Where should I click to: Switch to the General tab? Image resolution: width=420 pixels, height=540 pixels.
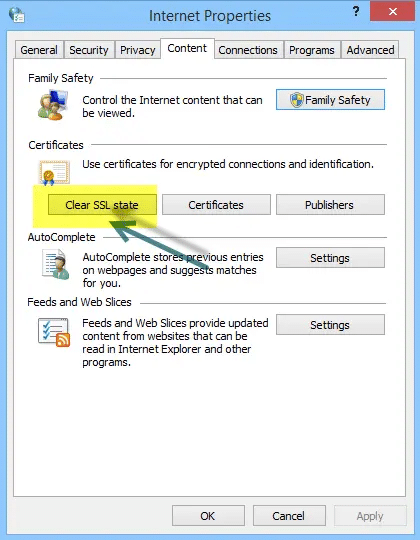(x=39, y=50)
